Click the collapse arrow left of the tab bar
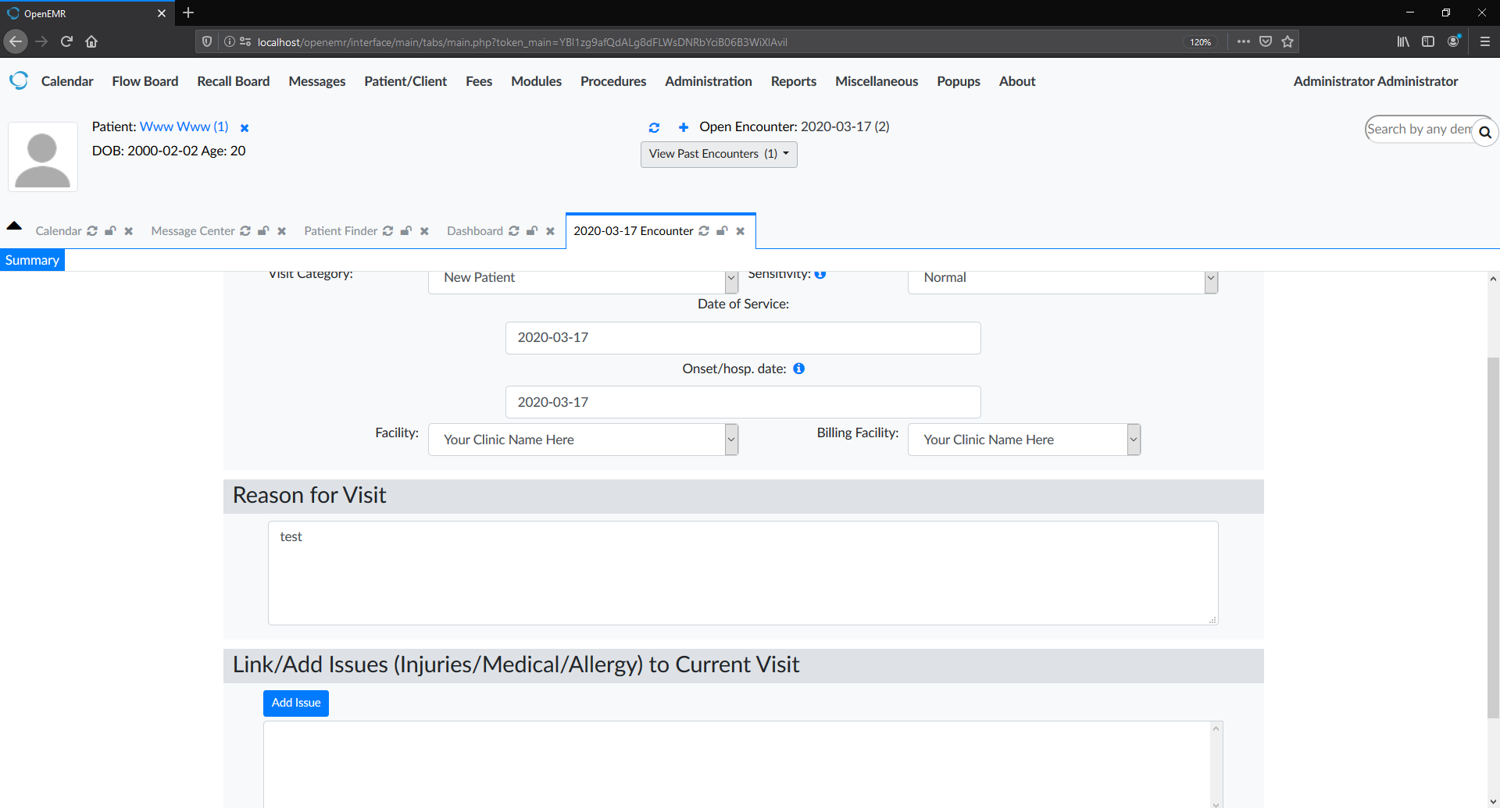The width and height of the screenshot is (1500, 812). coord(14,225)
